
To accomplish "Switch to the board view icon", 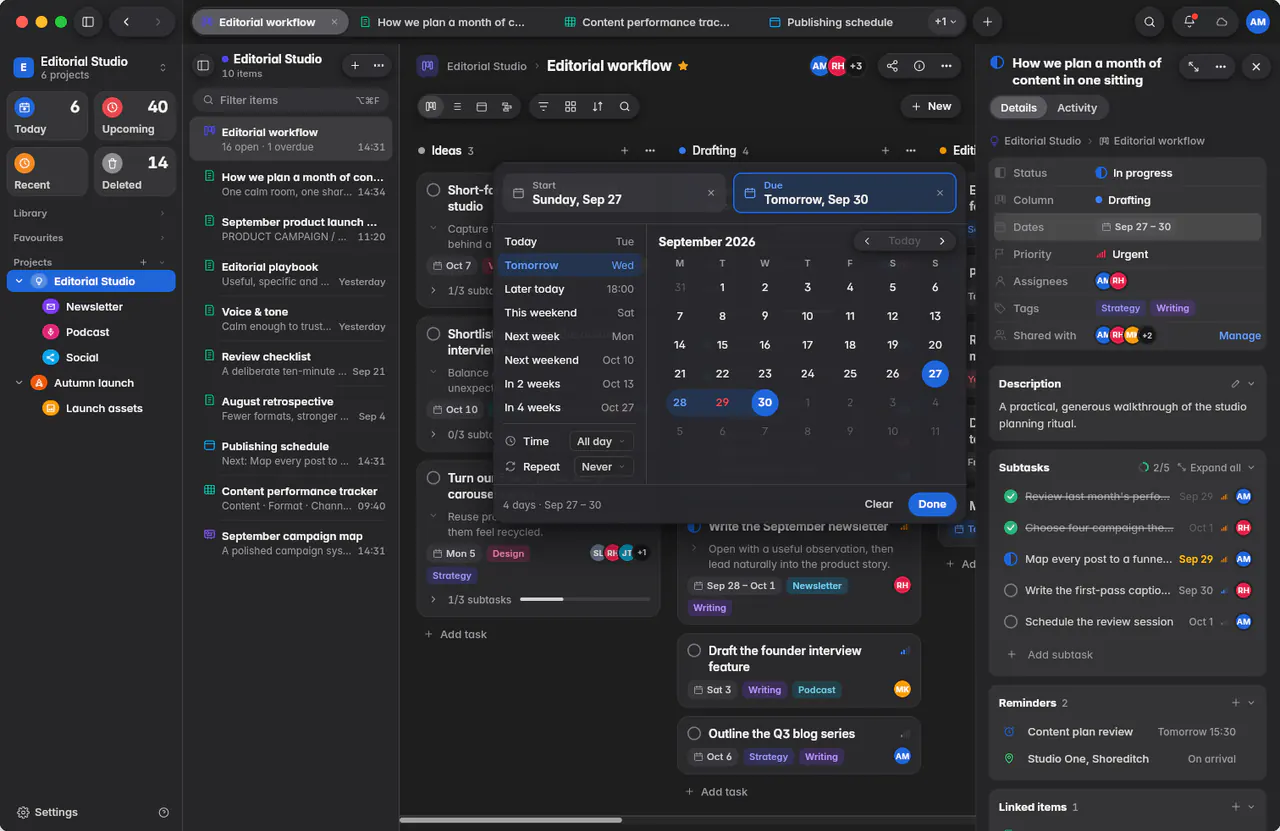I will pos(431,106).
